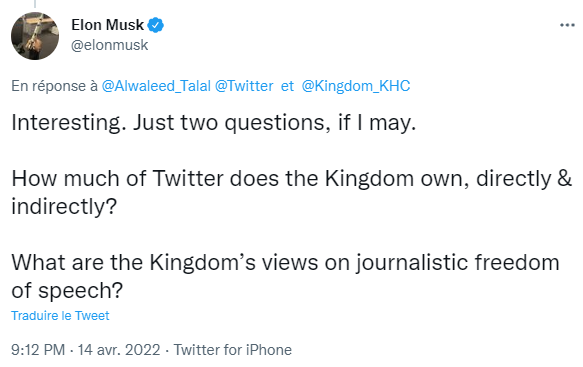
Task: Open the @elonmusk handle
Action: [109, 45]
